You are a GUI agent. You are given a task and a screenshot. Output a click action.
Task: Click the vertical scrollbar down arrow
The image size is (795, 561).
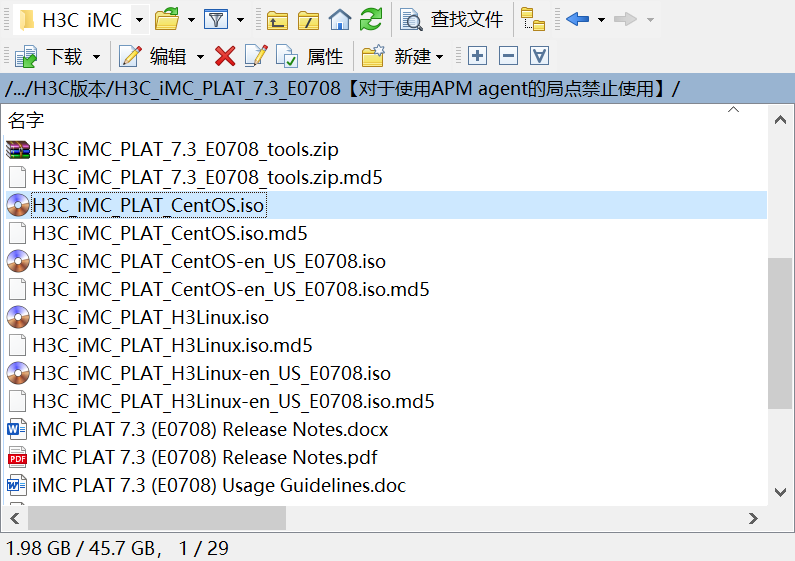[x=780, y=492]
